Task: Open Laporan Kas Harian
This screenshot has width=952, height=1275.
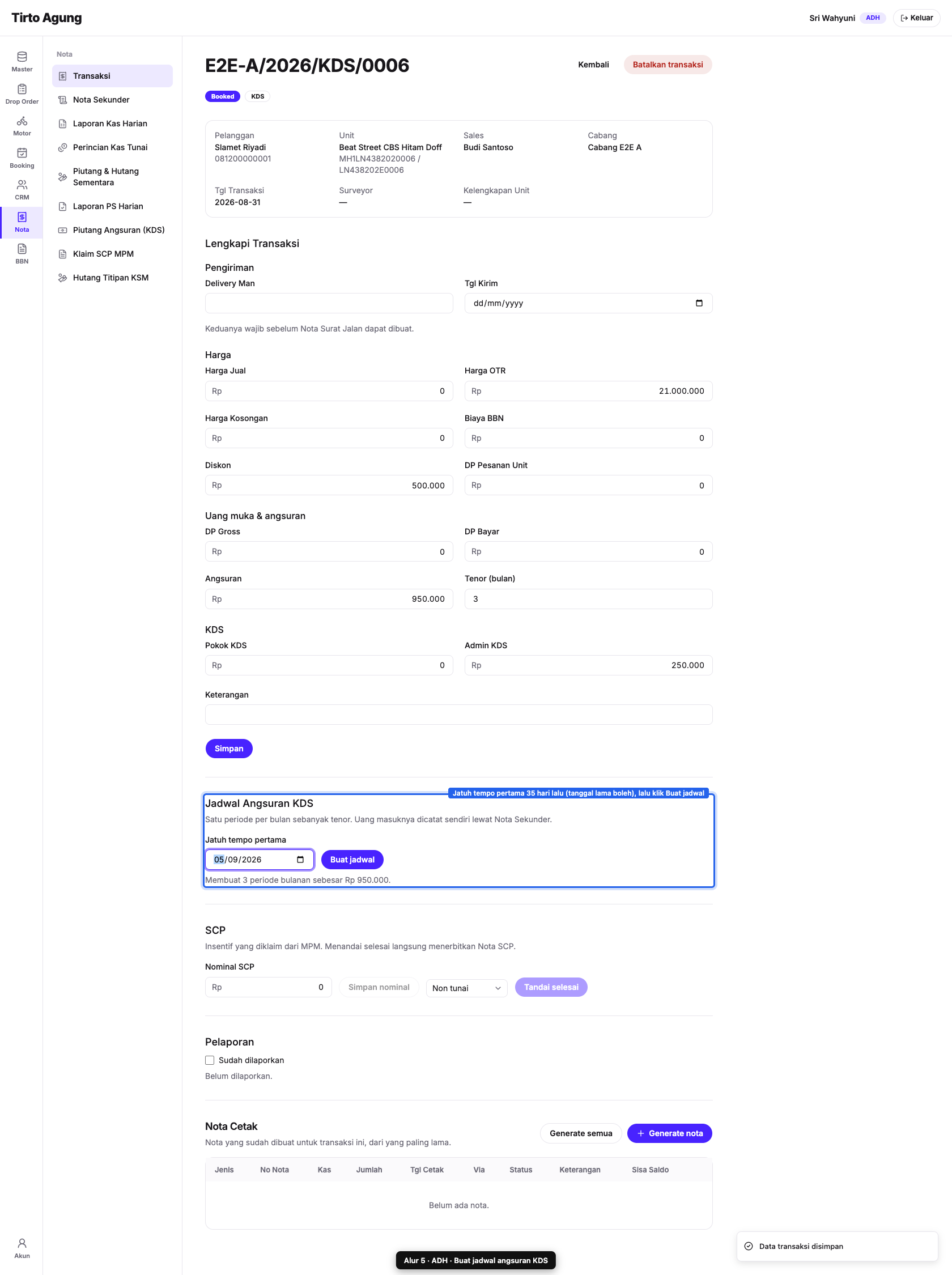Action: click(112, 124)
